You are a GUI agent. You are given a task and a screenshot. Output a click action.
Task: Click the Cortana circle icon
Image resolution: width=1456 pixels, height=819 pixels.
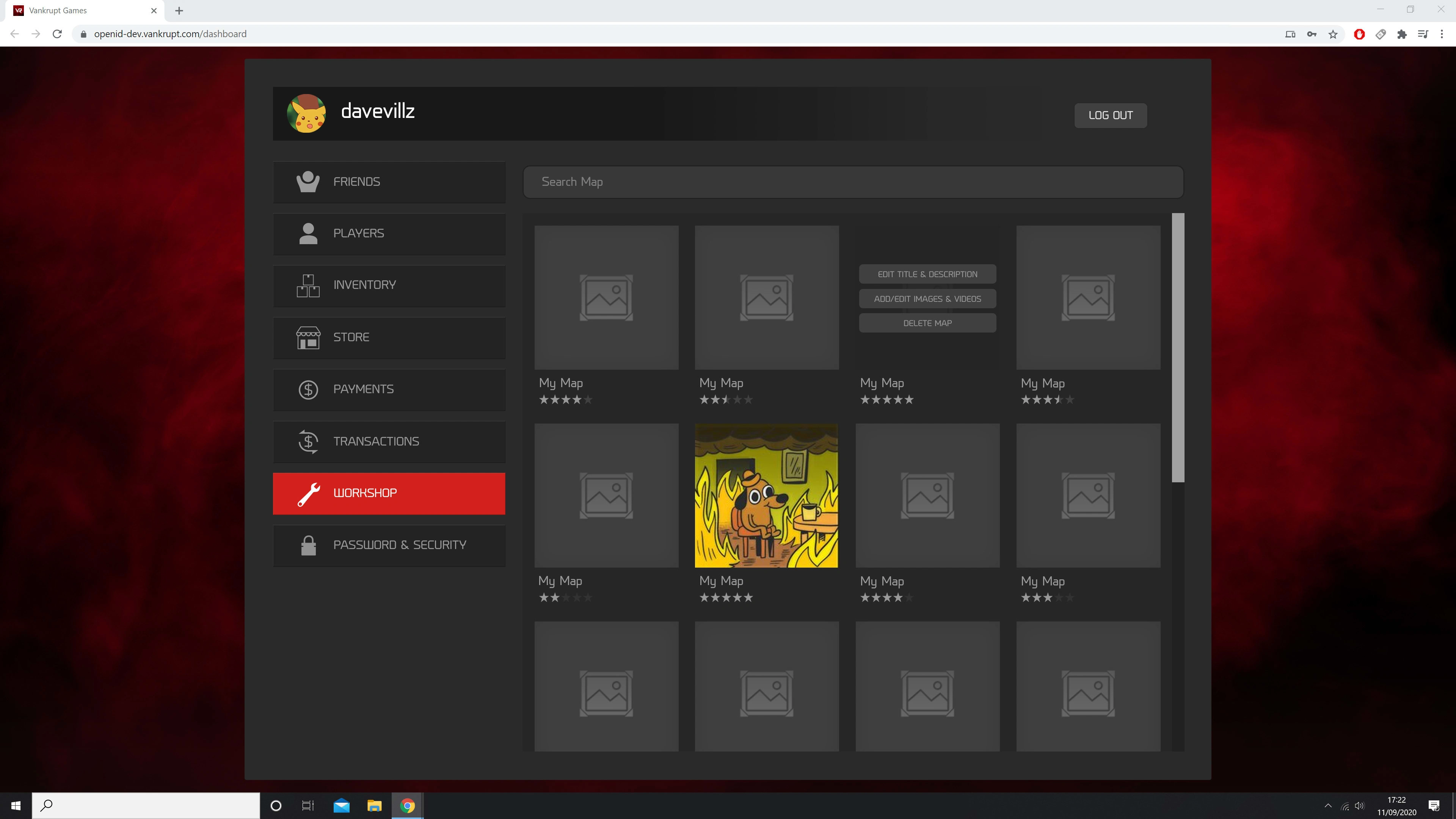pyautogui.click(x=276, y=805)
